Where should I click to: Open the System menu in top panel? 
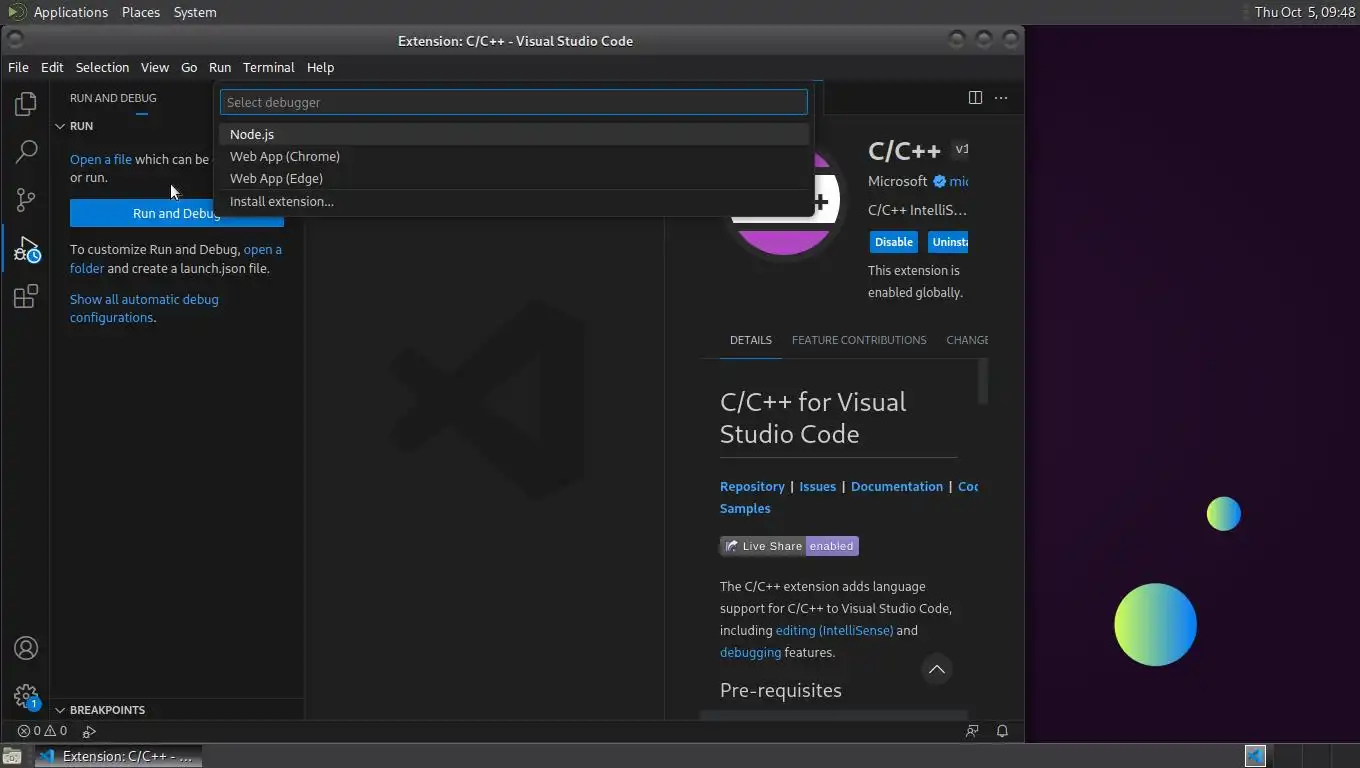coord(195,12)
